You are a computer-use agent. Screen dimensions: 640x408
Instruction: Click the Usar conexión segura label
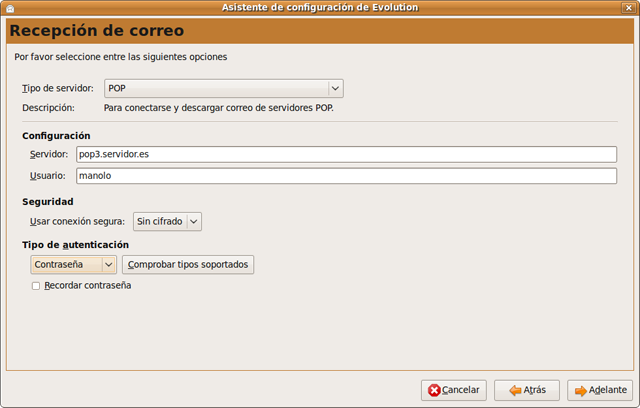(77, 221)
